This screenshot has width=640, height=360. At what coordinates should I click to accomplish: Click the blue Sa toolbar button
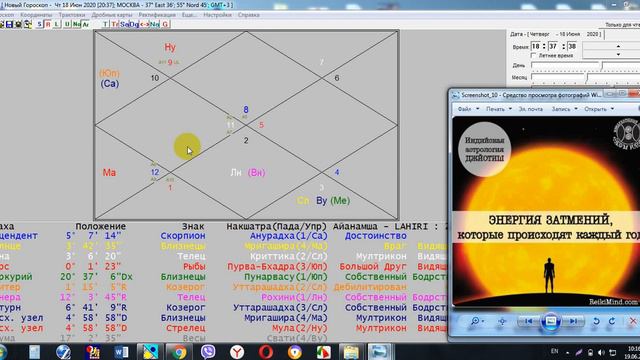(x=124, y=24)
